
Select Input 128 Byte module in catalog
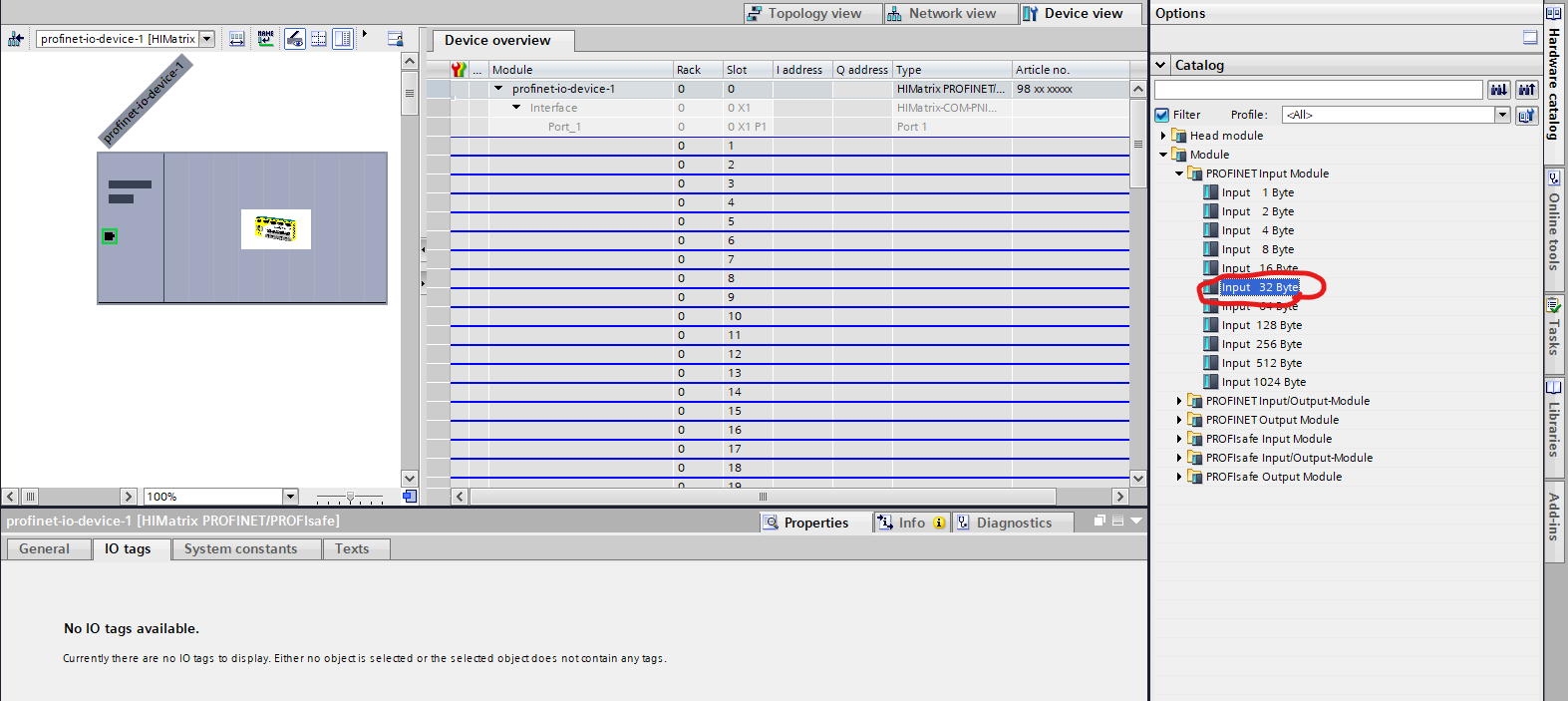tap(1261, 325)
